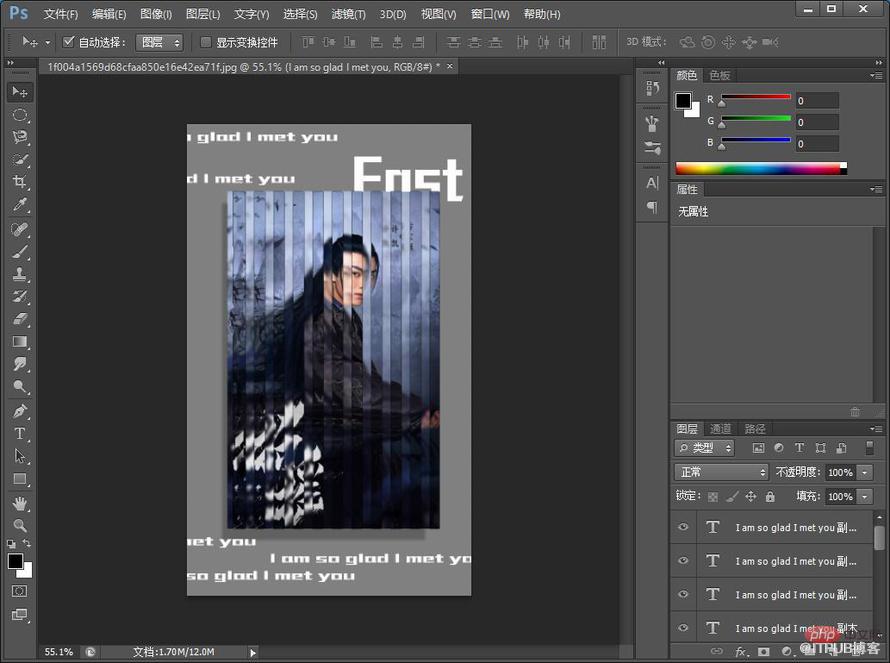Toggle layer filtering switch in Layers panel
Screen dimensions: 890x663
[869, 448]
